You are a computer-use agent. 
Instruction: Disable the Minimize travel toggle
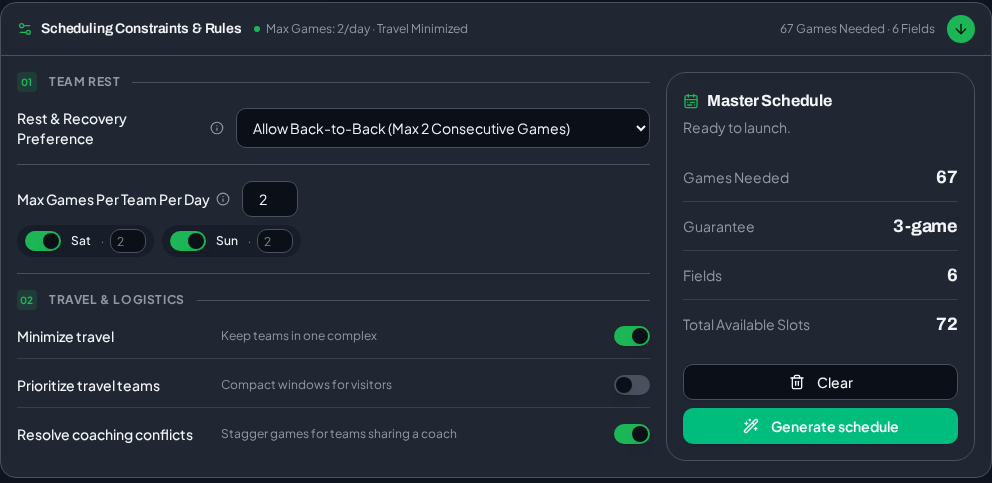point(631,336)
